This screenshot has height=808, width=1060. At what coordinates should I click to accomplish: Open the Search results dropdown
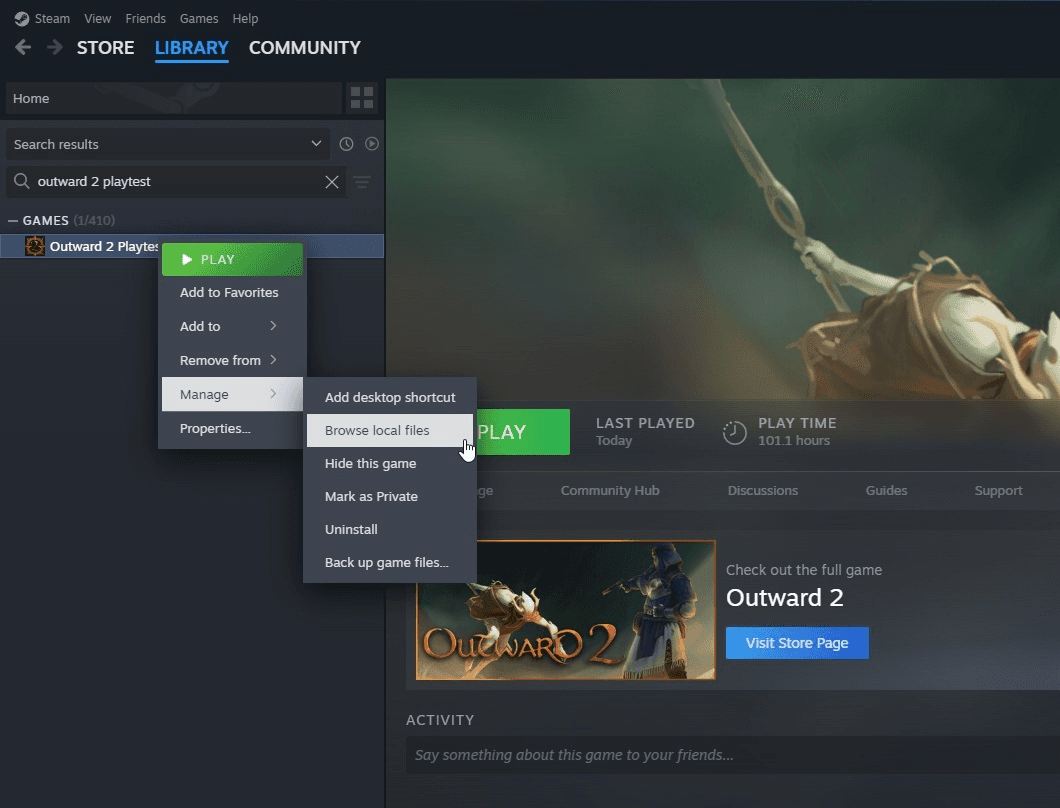[168, 144]
